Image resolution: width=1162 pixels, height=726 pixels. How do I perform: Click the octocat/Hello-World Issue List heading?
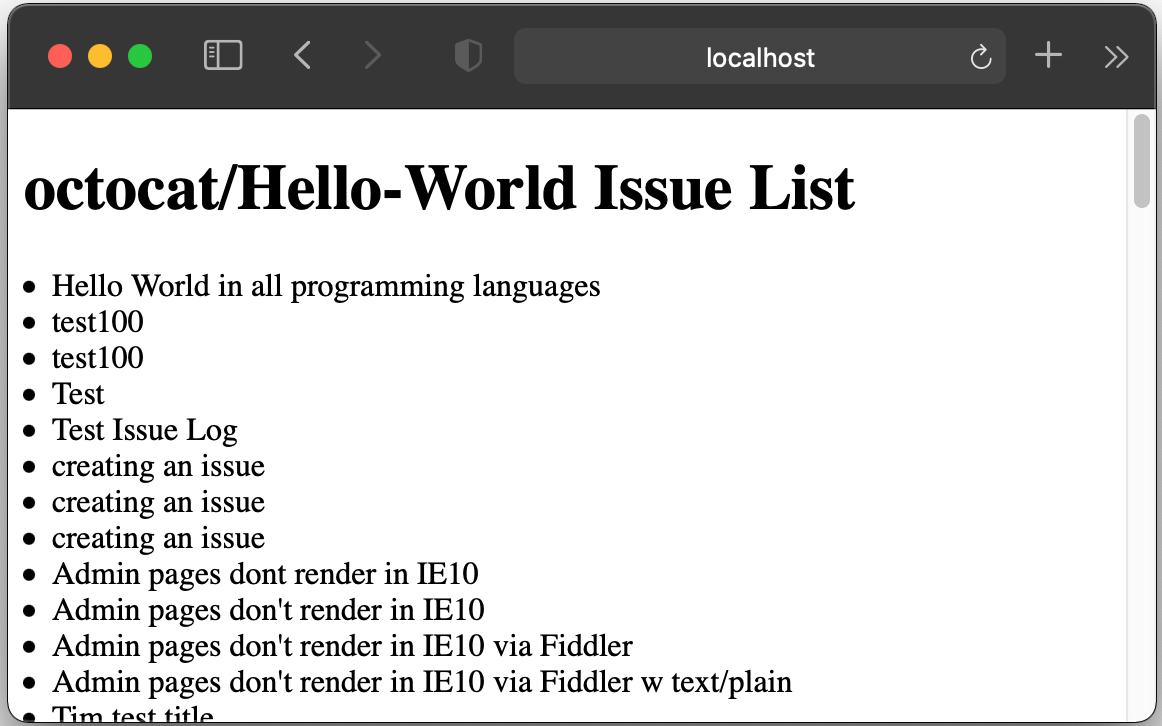pyautogui.click(x=439, y=188)
